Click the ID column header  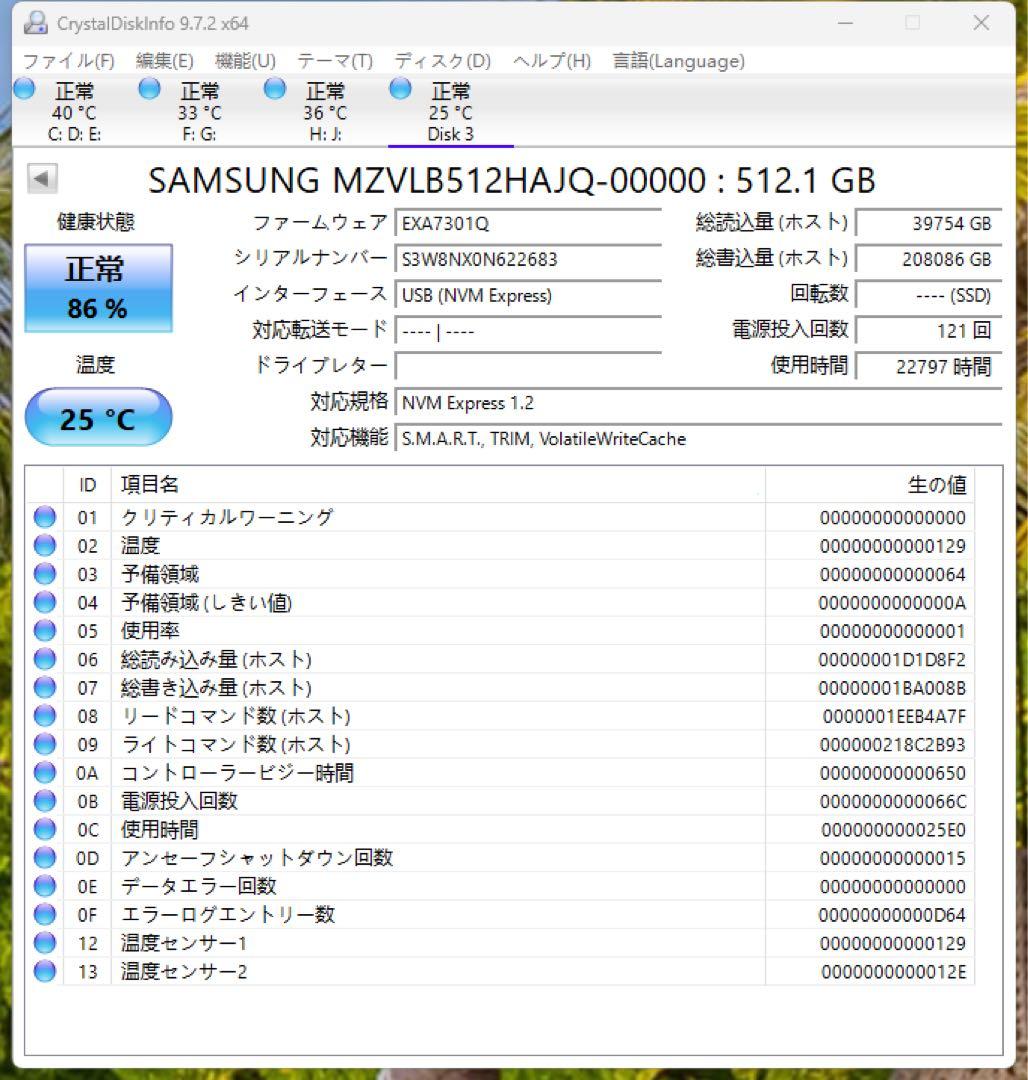point(87,485)
